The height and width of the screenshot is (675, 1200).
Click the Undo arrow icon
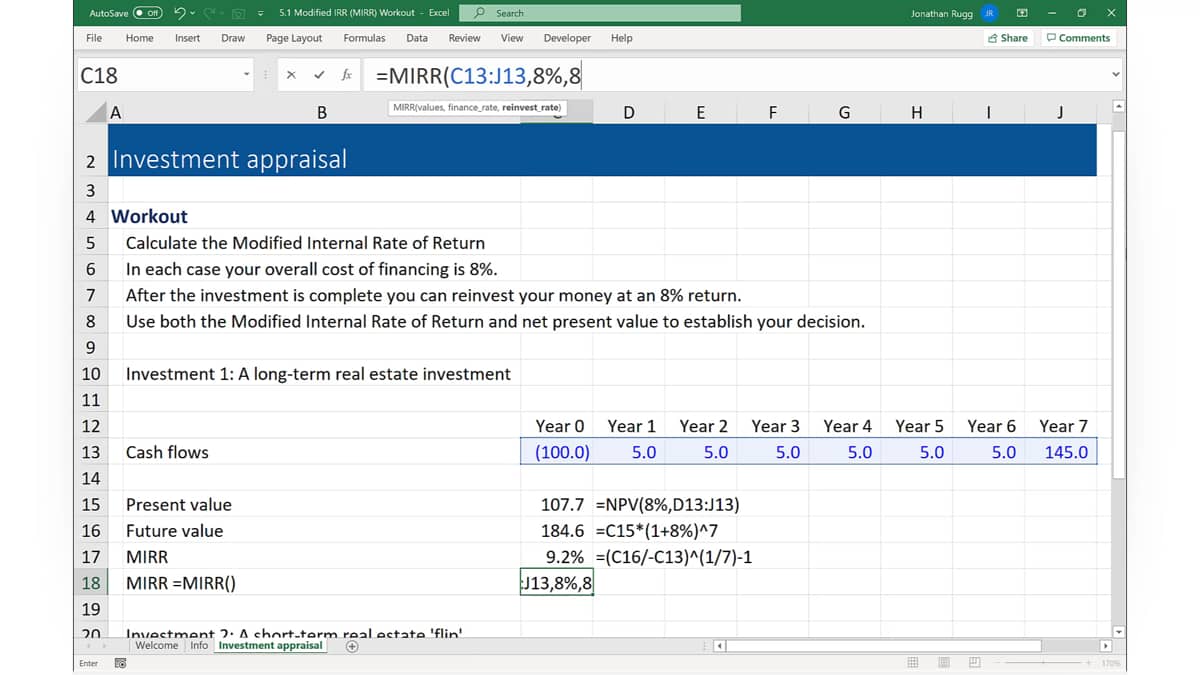pos(178,13)
